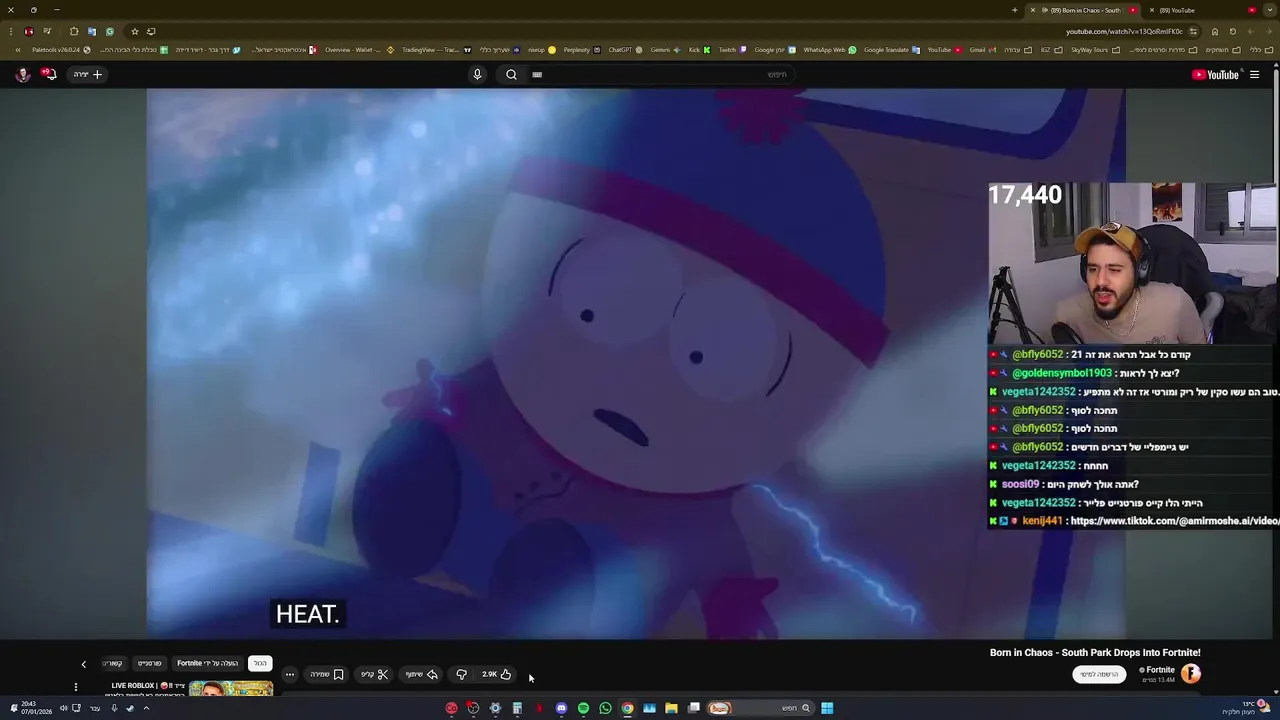Viewport: 1280px width, 720px height.
Task: Reload the page
Action: [1233, 31]
